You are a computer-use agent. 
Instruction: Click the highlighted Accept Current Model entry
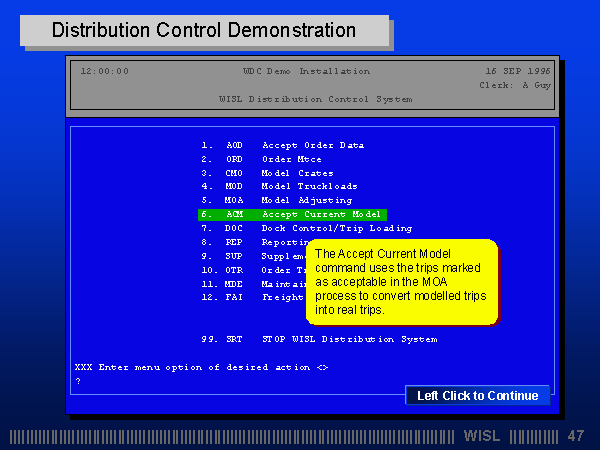[292, 214]
